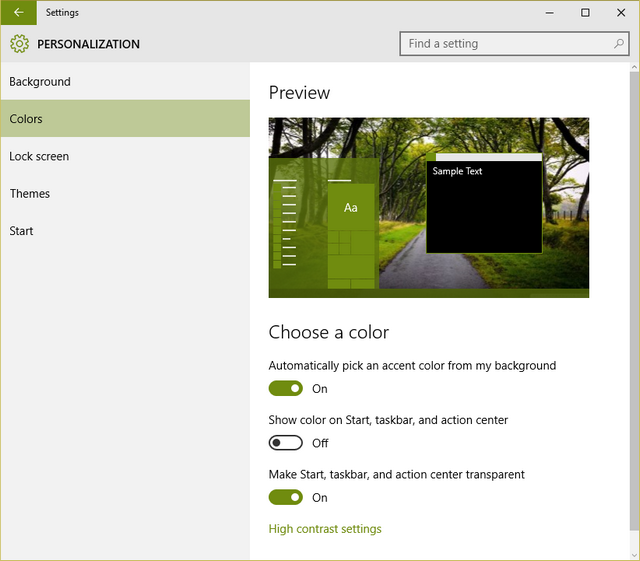Close the Settings window
Image resolution: width=640 pixels, height=561 pixels.
coord(621,13)
